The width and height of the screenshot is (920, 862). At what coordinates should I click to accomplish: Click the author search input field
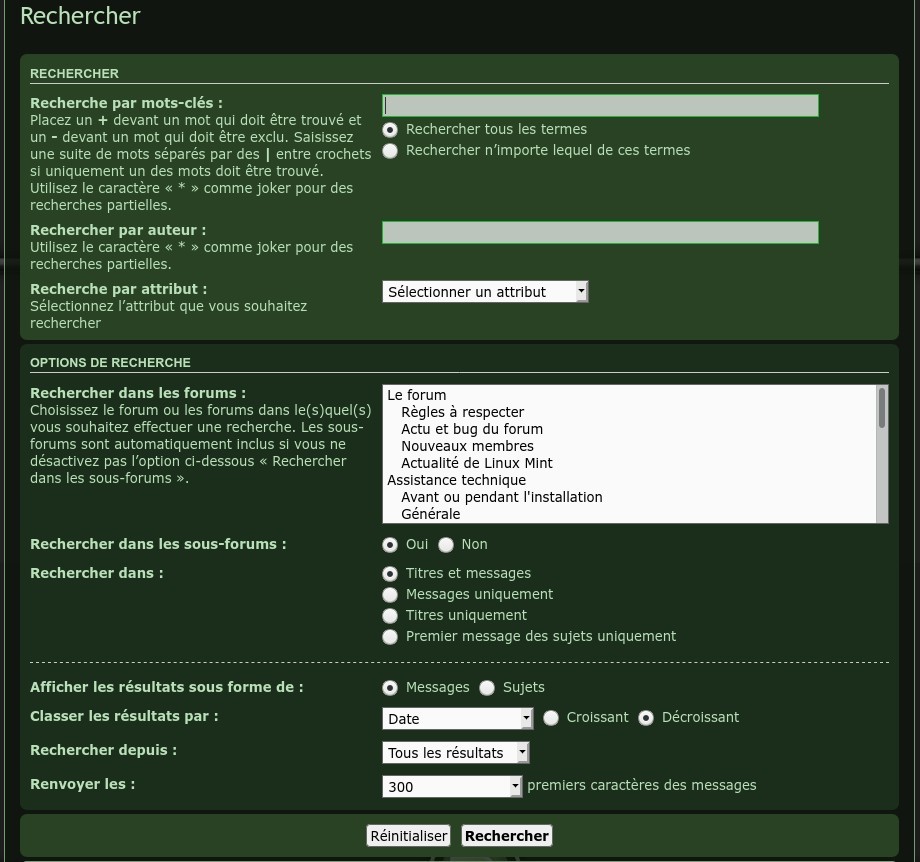[600, 233]
